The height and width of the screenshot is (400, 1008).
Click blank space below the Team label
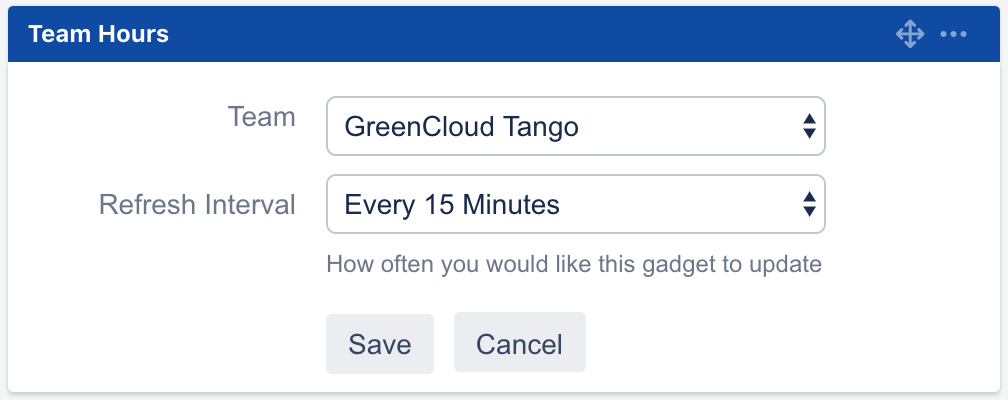click(x=262, y=160)
